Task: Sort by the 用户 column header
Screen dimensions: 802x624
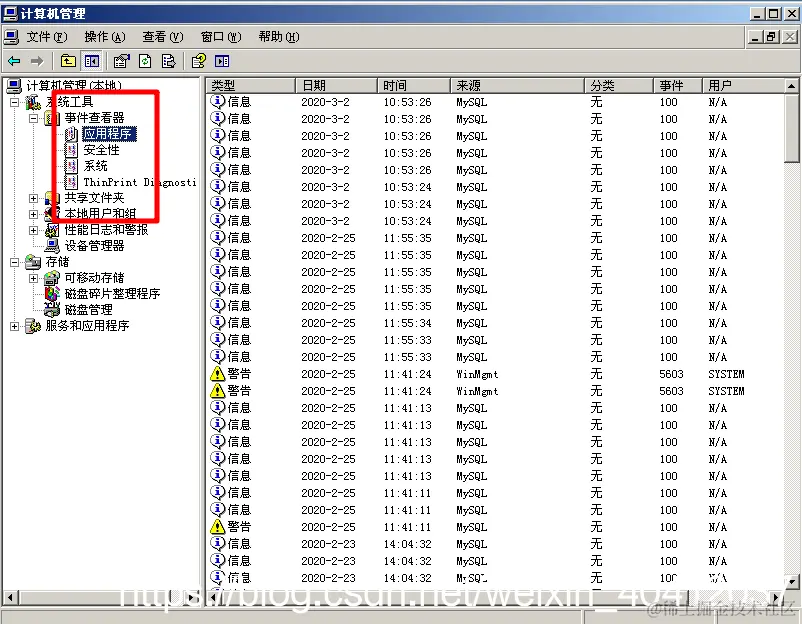Action: pos(743,85)
